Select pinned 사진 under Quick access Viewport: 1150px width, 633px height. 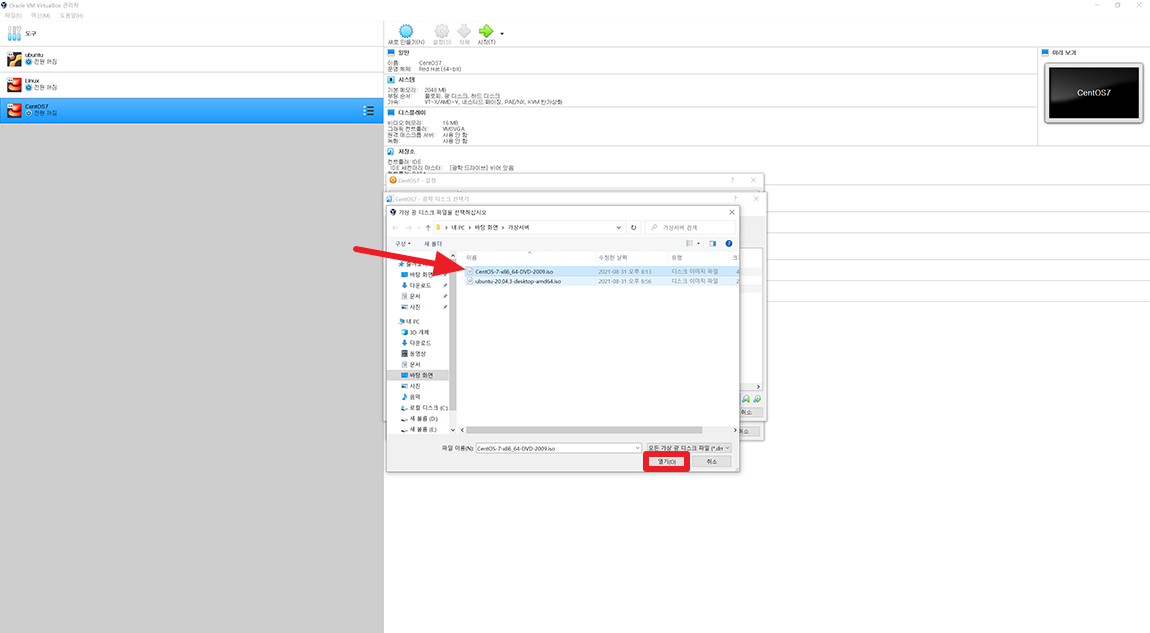(x=414, y=307)
